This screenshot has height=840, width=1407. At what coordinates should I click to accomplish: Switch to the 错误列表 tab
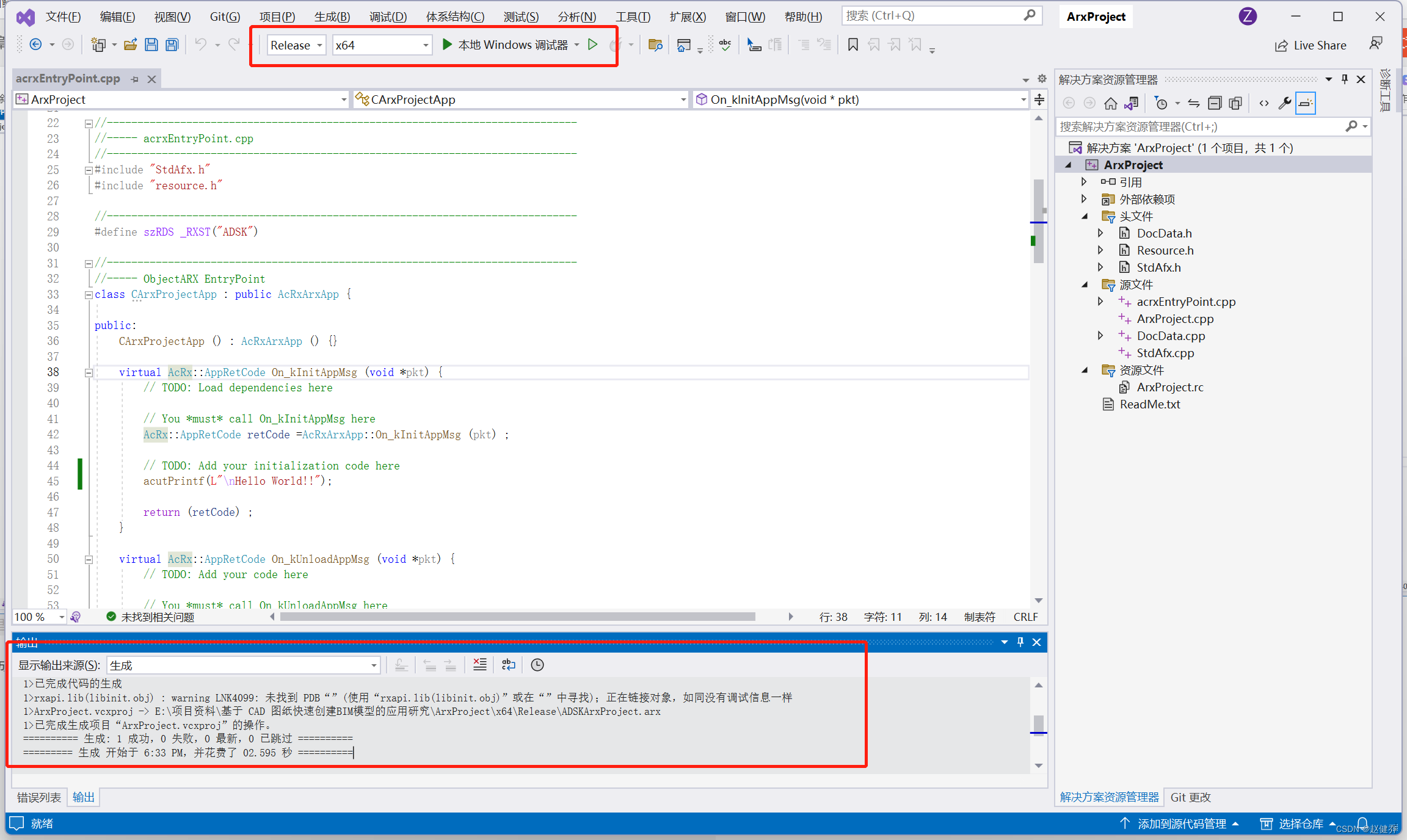(x=39, y=797)
